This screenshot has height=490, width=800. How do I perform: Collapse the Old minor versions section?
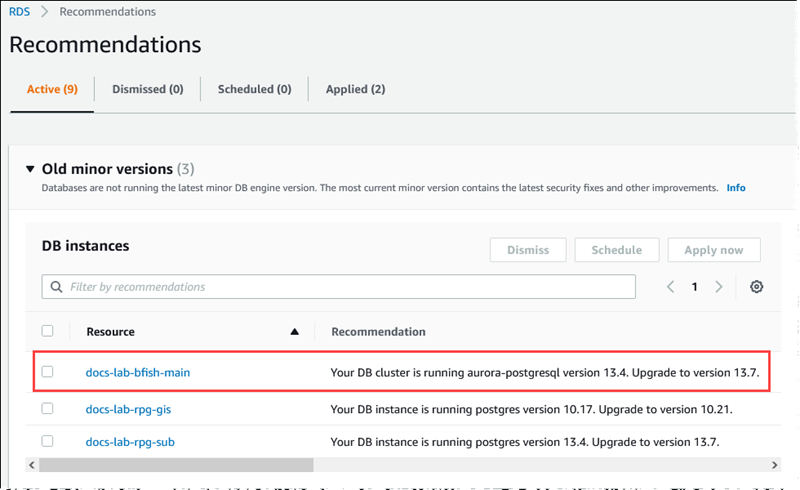[x=32, y=169]
